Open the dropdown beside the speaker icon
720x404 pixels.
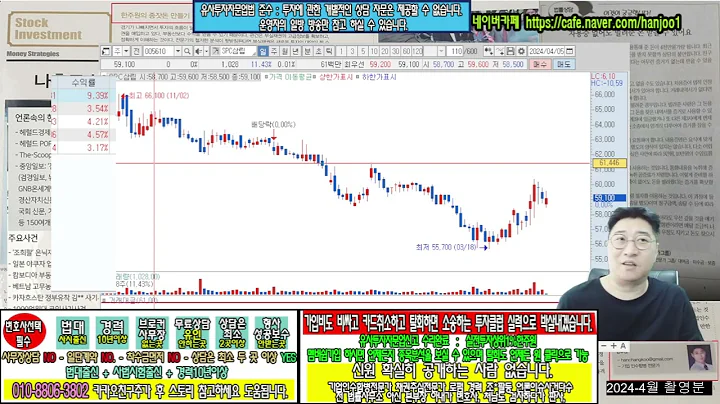click(x=206, y=51)
